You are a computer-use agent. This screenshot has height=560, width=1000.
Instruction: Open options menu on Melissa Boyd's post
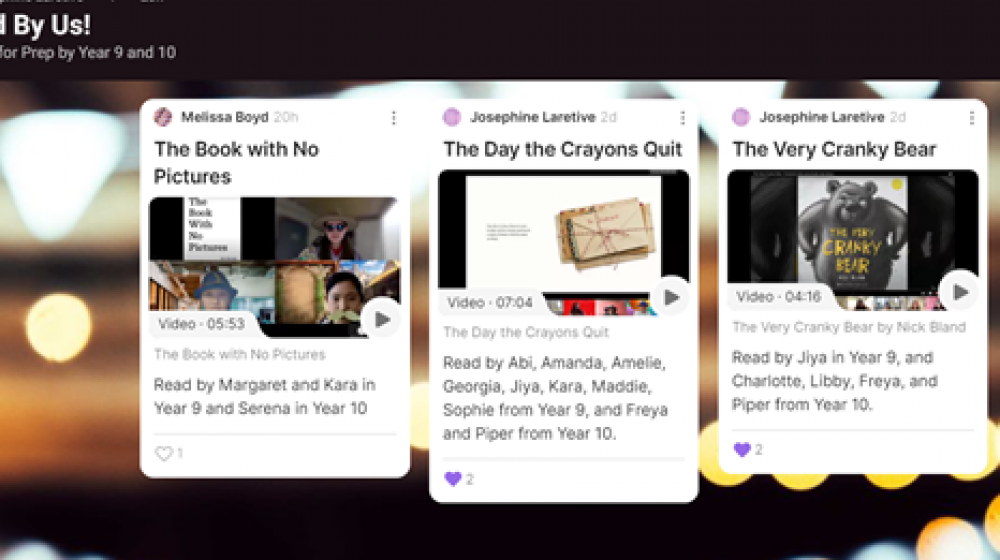[x=393, y=117]
